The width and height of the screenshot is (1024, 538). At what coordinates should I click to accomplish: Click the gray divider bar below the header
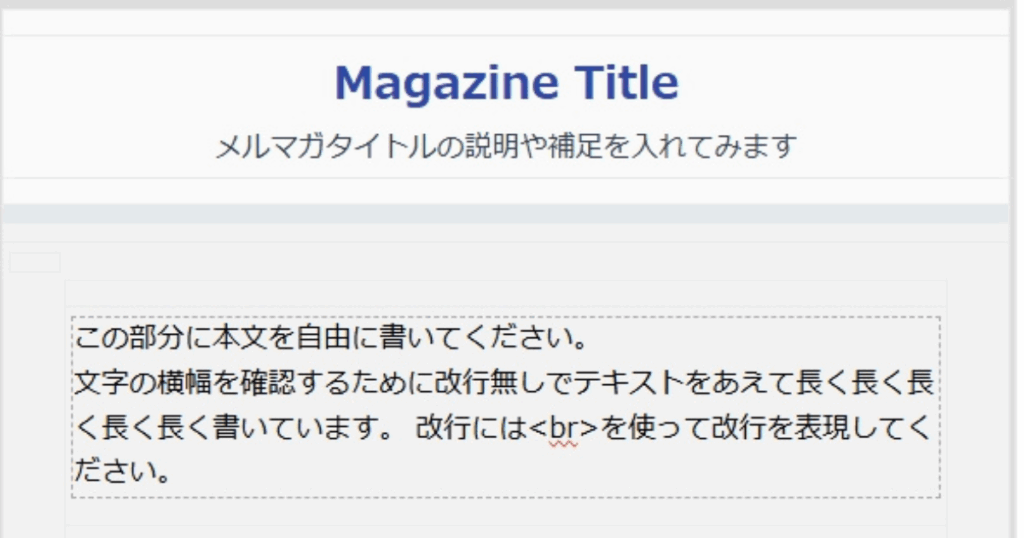click(x=505, y=214)
